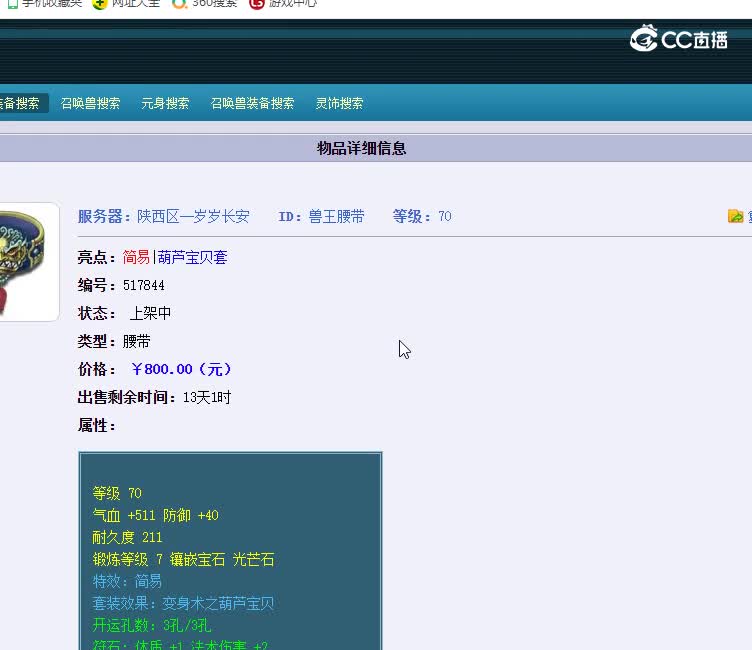The width and height of the screenshot is (752, 650).
Task: Select the item number 517844
Action: (144, 285)
